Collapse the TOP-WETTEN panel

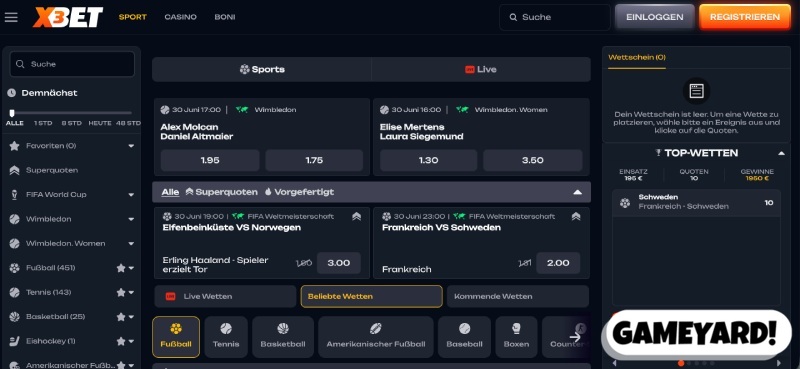click(x=781, y=153)
